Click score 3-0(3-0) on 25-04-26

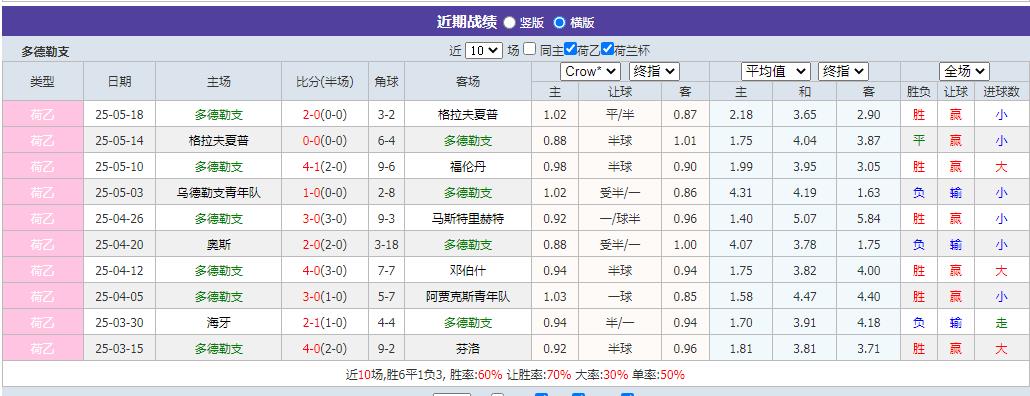[x=325, y=219]
